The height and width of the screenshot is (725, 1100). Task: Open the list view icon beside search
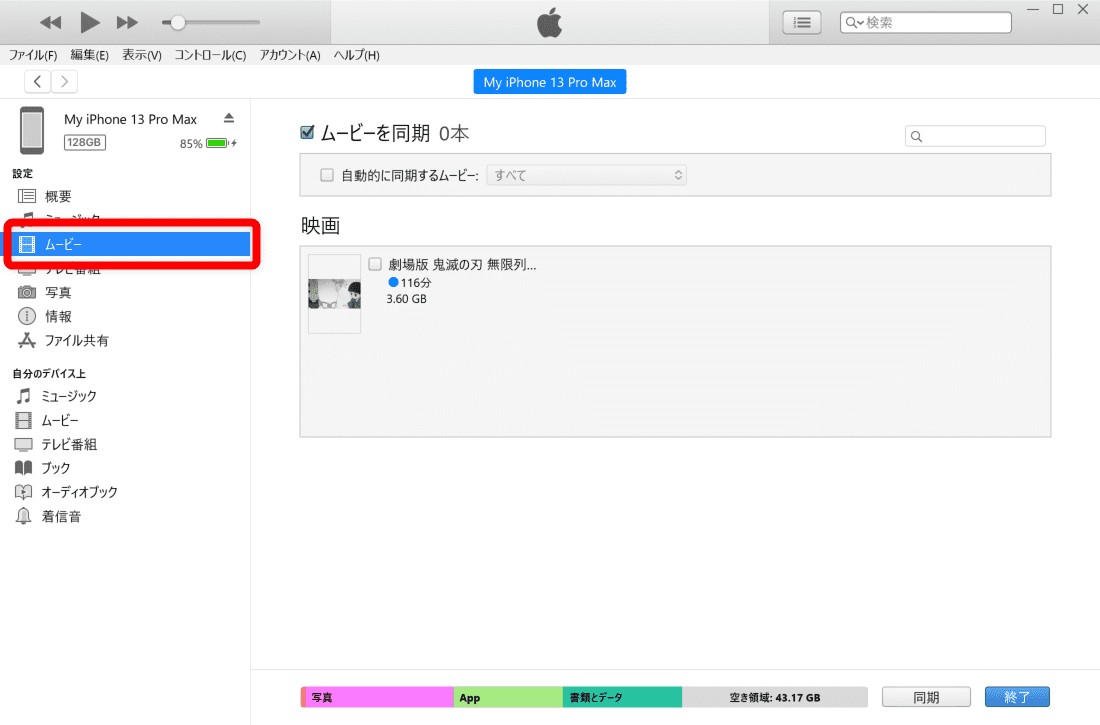pyautogui.click(x=802, y=22)
